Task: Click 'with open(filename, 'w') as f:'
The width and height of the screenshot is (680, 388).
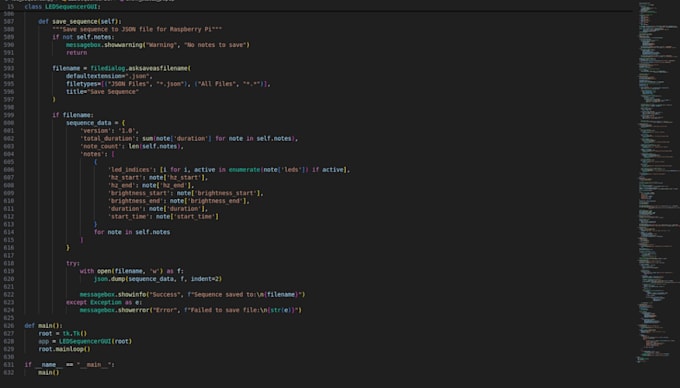Action: [x=132, y=271]
